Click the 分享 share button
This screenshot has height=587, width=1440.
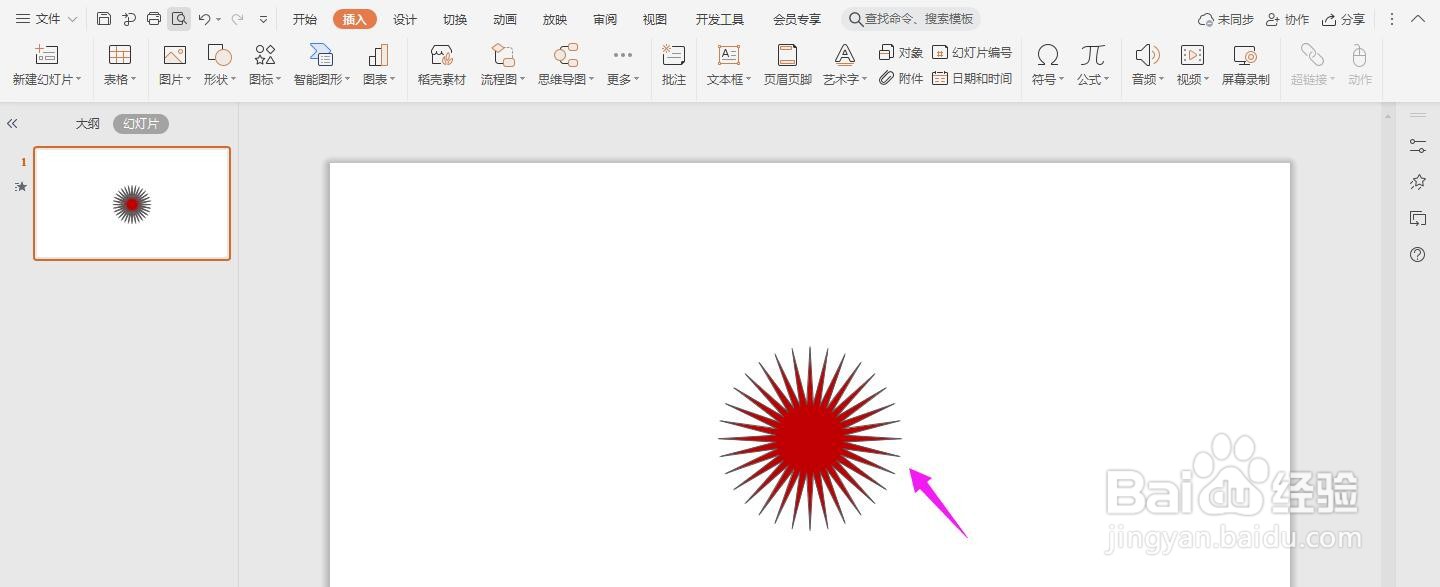1343,19
